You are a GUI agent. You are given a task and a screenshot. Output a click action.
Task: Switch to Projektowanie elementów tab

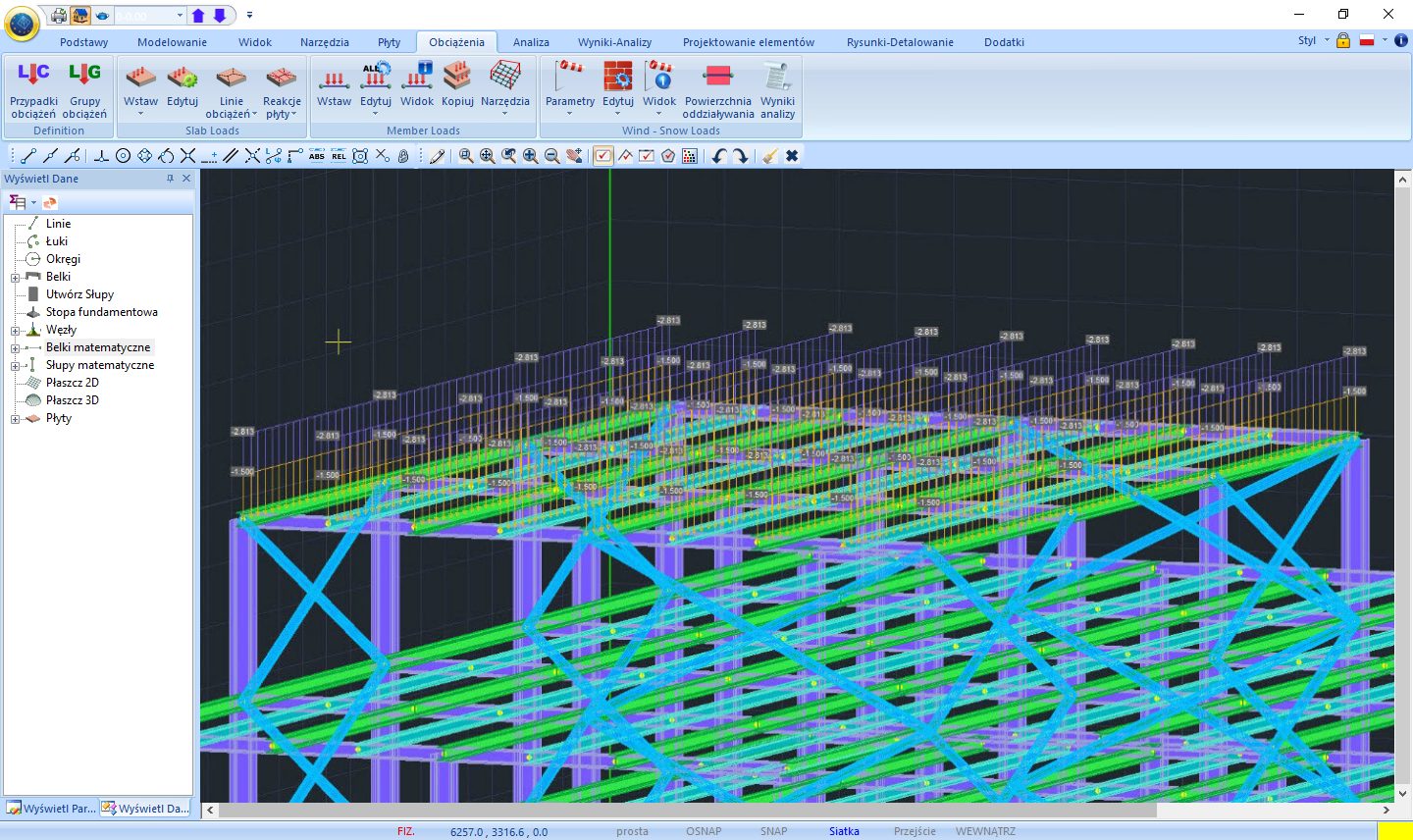[749, 42]
